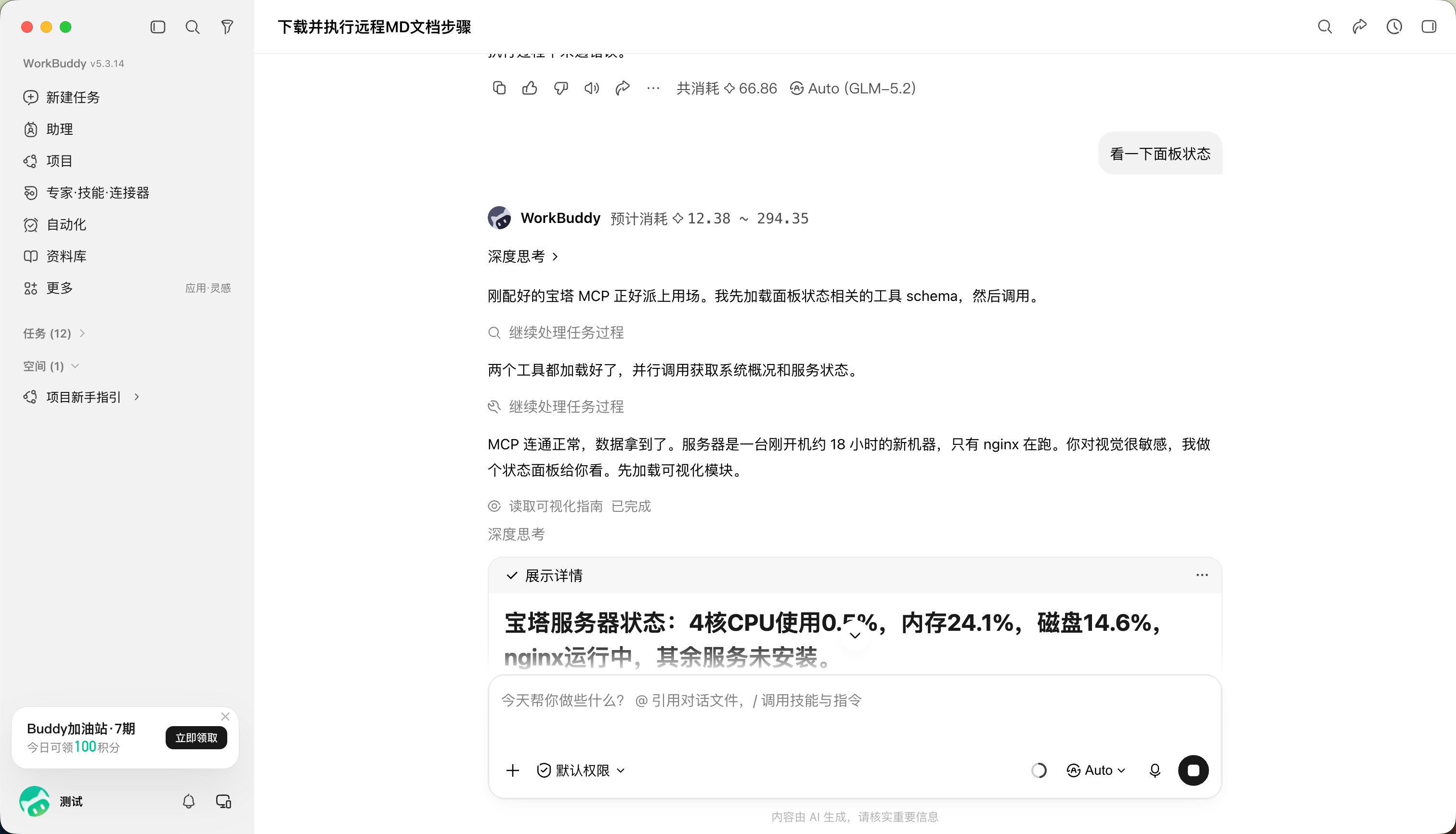The image size is (1456, 834).
Task: Toggle right side panel icon in header
Action: 1429,27
